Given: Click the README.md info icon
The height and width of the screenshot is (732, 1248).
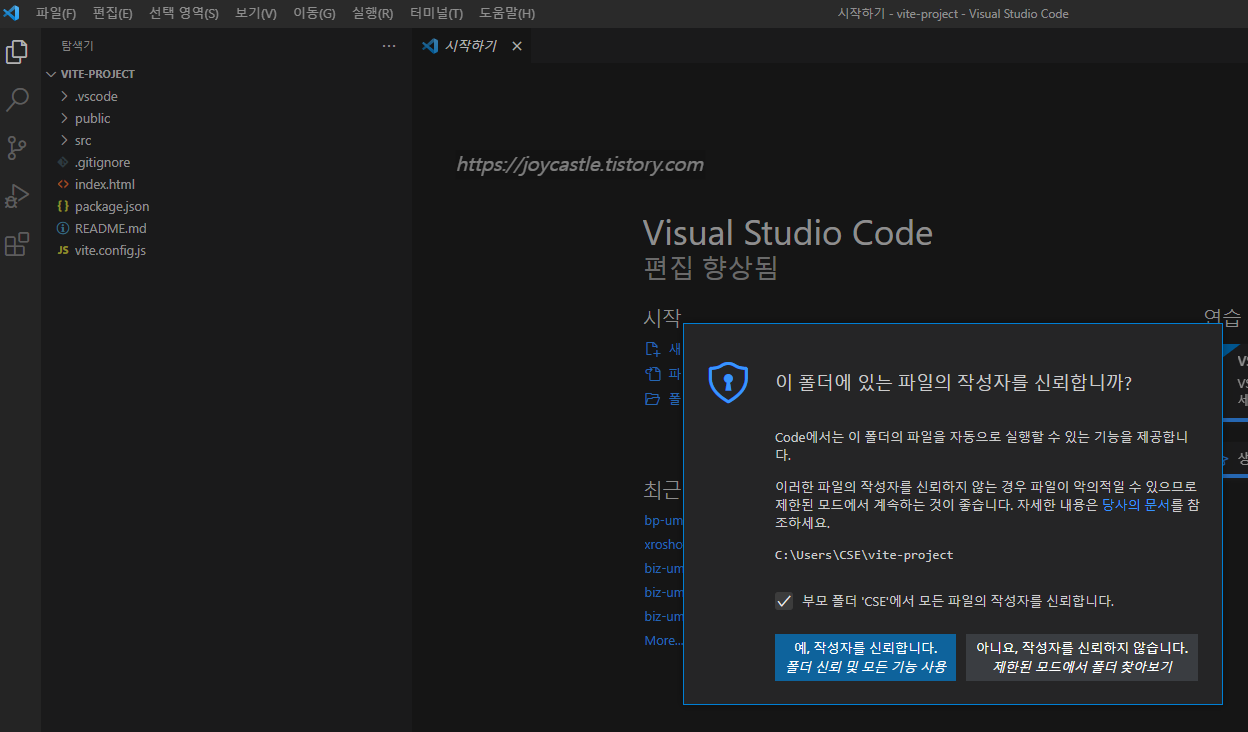Looking at the screenshot, I should 63,228.
